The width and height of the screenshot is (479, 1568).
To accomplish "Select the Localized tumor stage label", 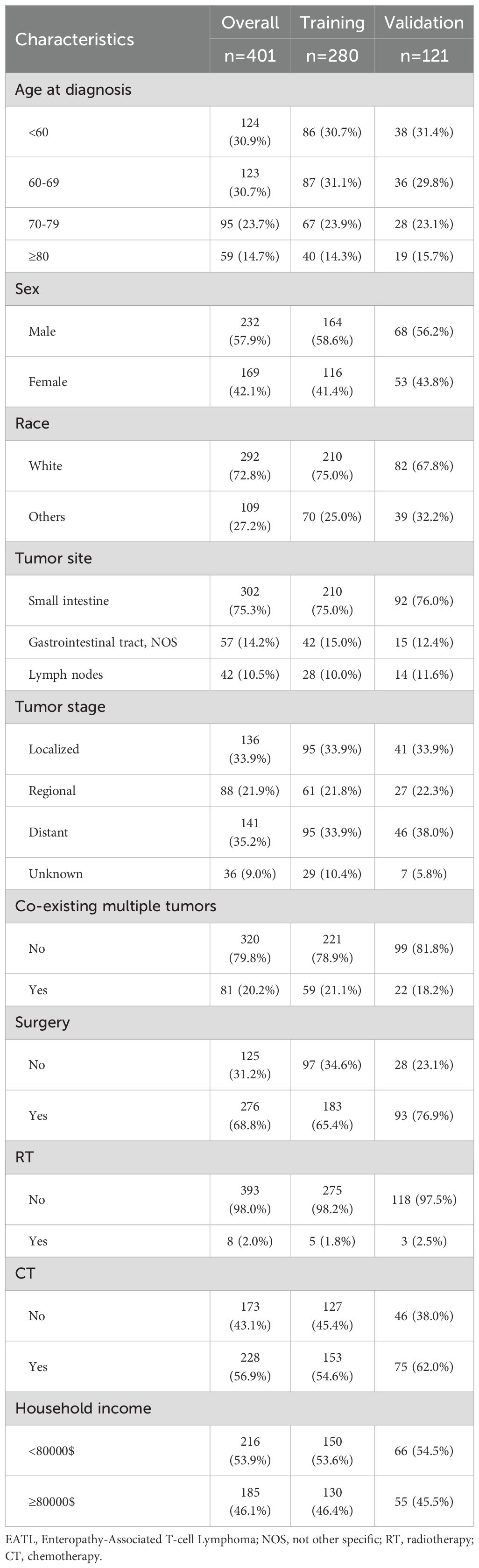I will (x=54, y=749).
